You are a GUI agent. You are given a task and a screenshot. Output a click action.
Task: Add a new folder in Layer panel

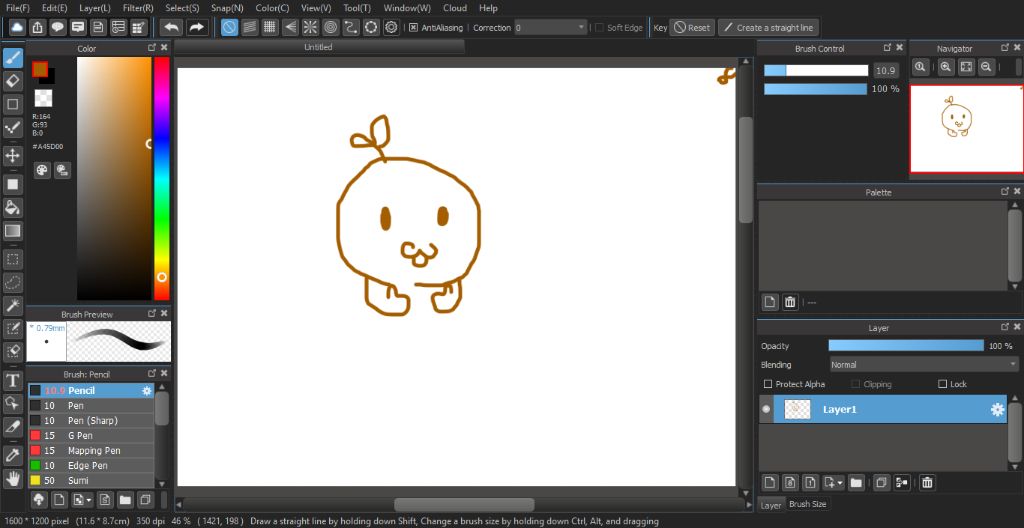(856, 483)
